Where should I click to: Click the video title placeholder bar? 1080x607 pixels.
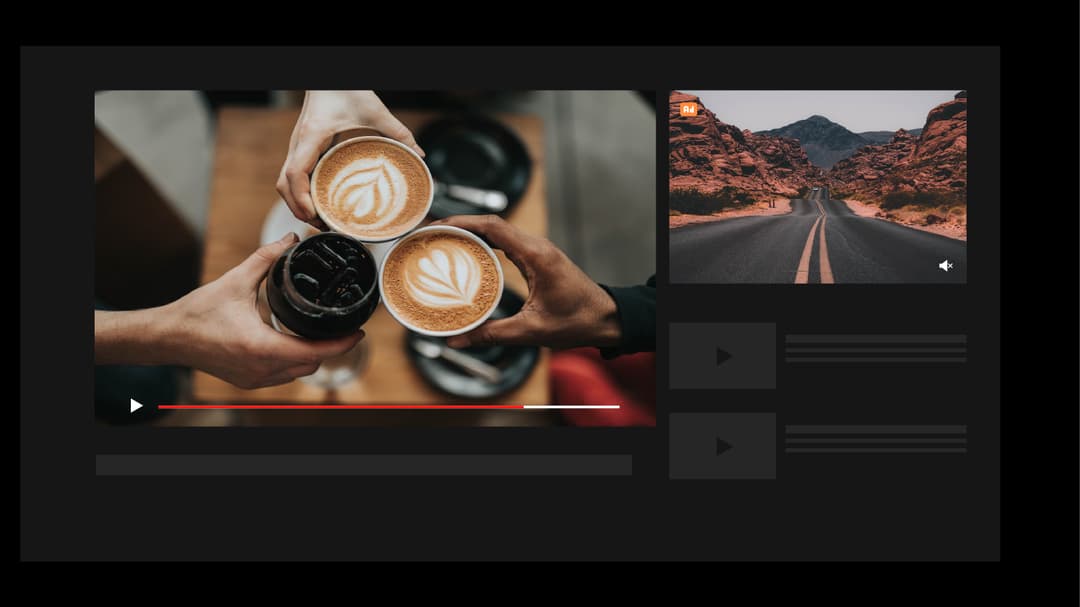click(x=363, y=463)
